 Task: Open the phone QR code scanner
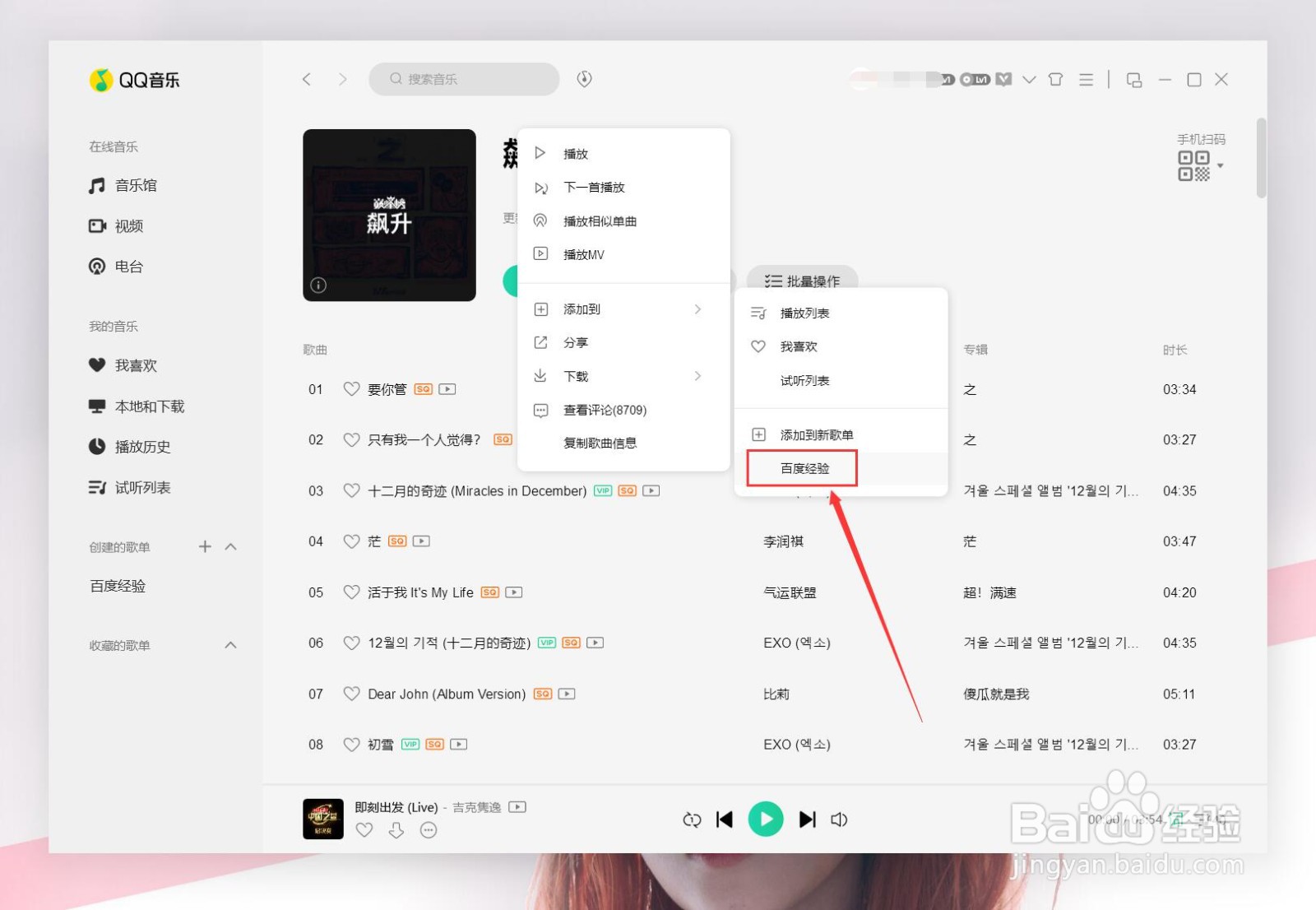1194,165
